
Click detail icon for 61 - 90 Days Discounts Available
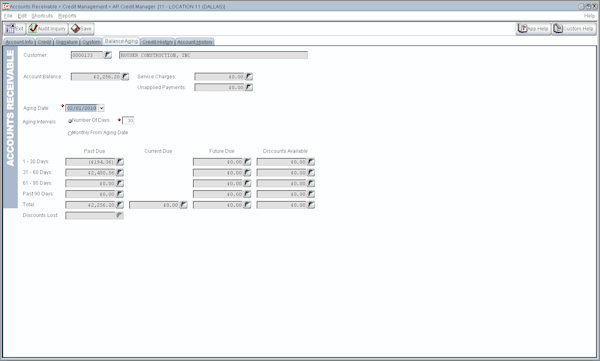point(311,183)
